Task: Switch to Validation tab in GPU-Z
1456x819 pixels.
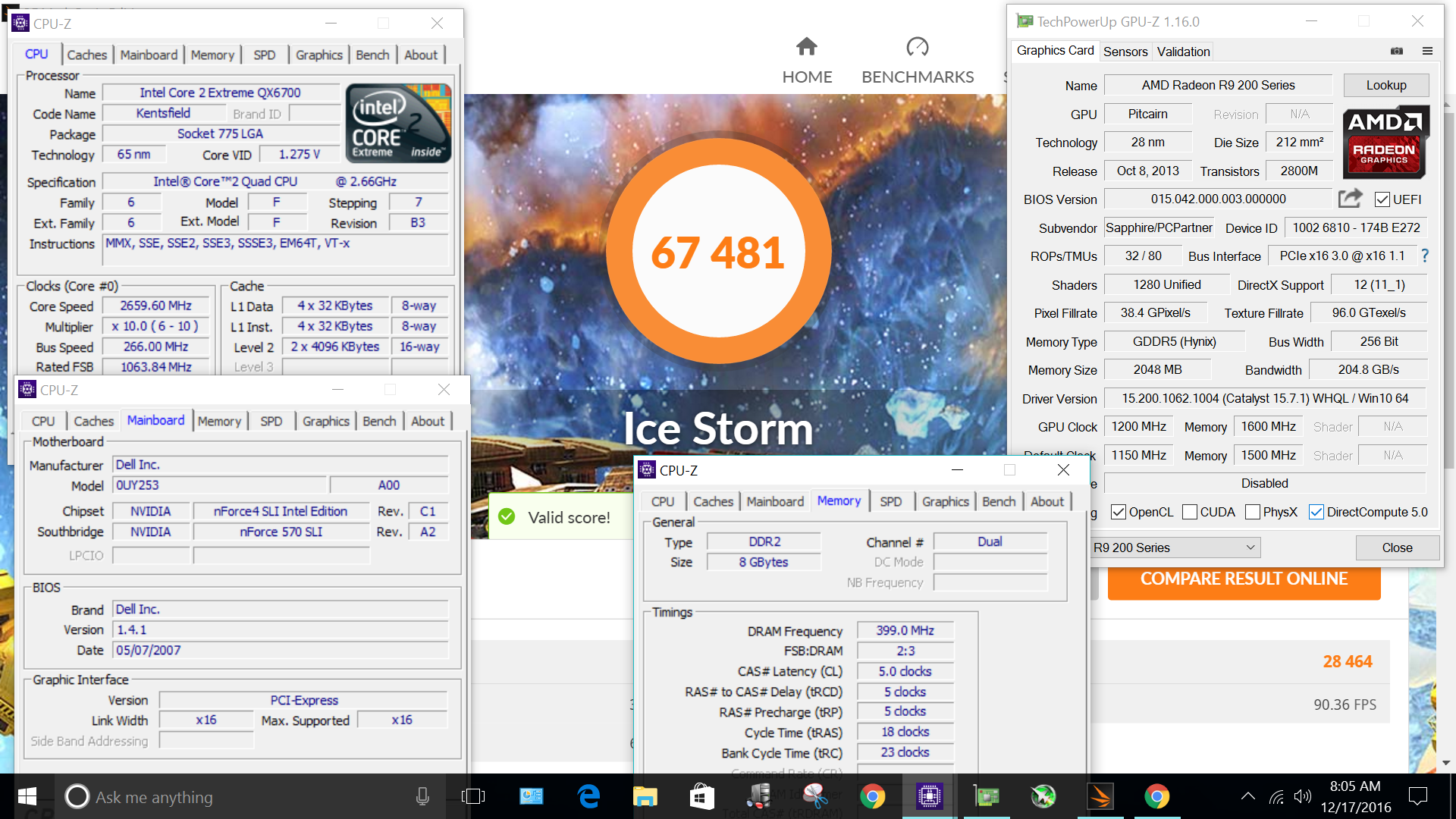Action: click(1183, 52)
